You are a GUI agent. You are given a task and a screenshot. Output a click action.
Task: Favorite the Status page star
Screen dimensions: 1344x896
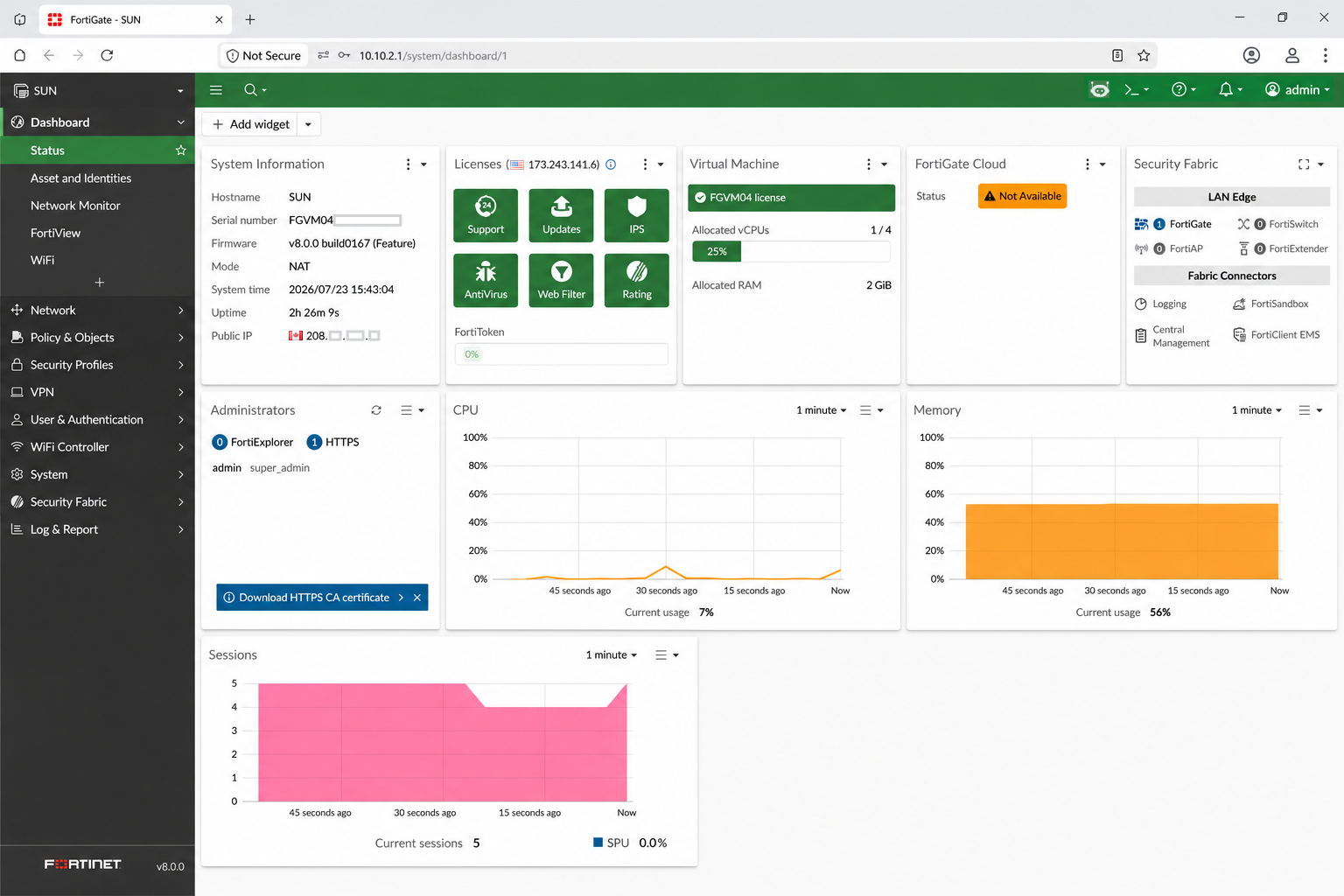coord(181,150)
